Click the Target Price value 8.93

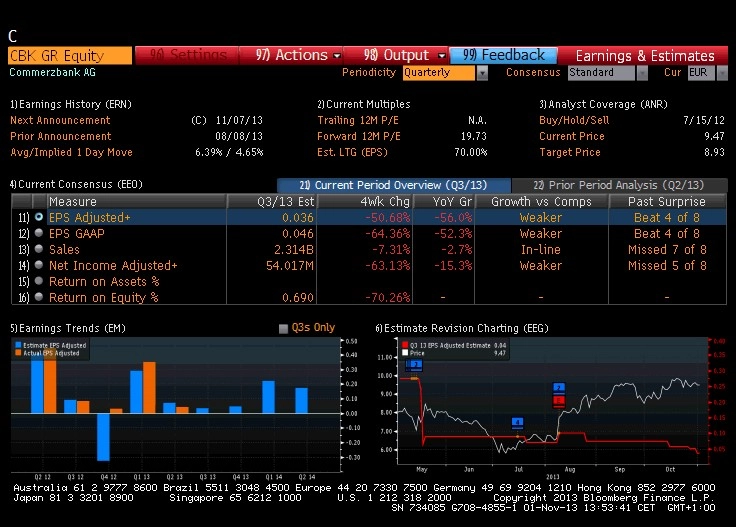714,152
